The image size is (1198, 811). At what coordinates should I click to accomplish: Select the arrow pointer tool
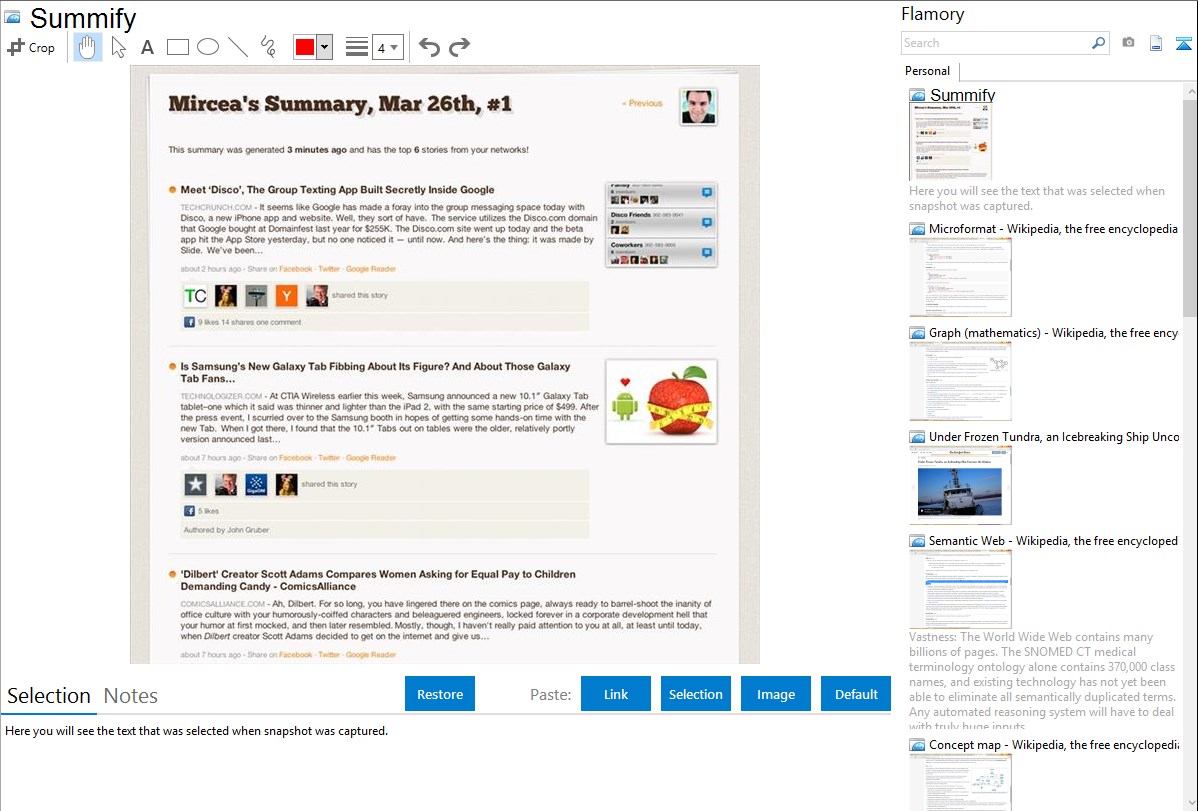[x=118, y=47]
